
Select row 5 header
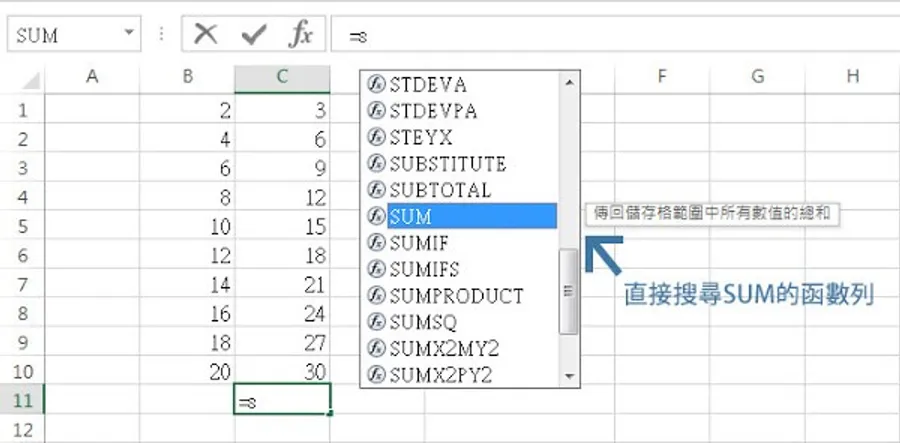(22, 226)
